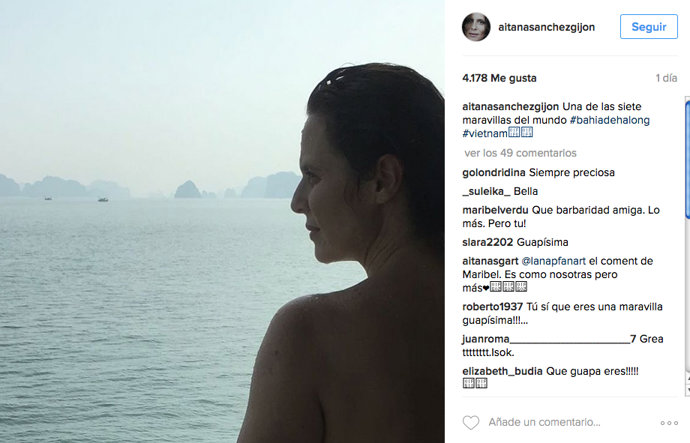Click the heart like icon

click(470, 423)
